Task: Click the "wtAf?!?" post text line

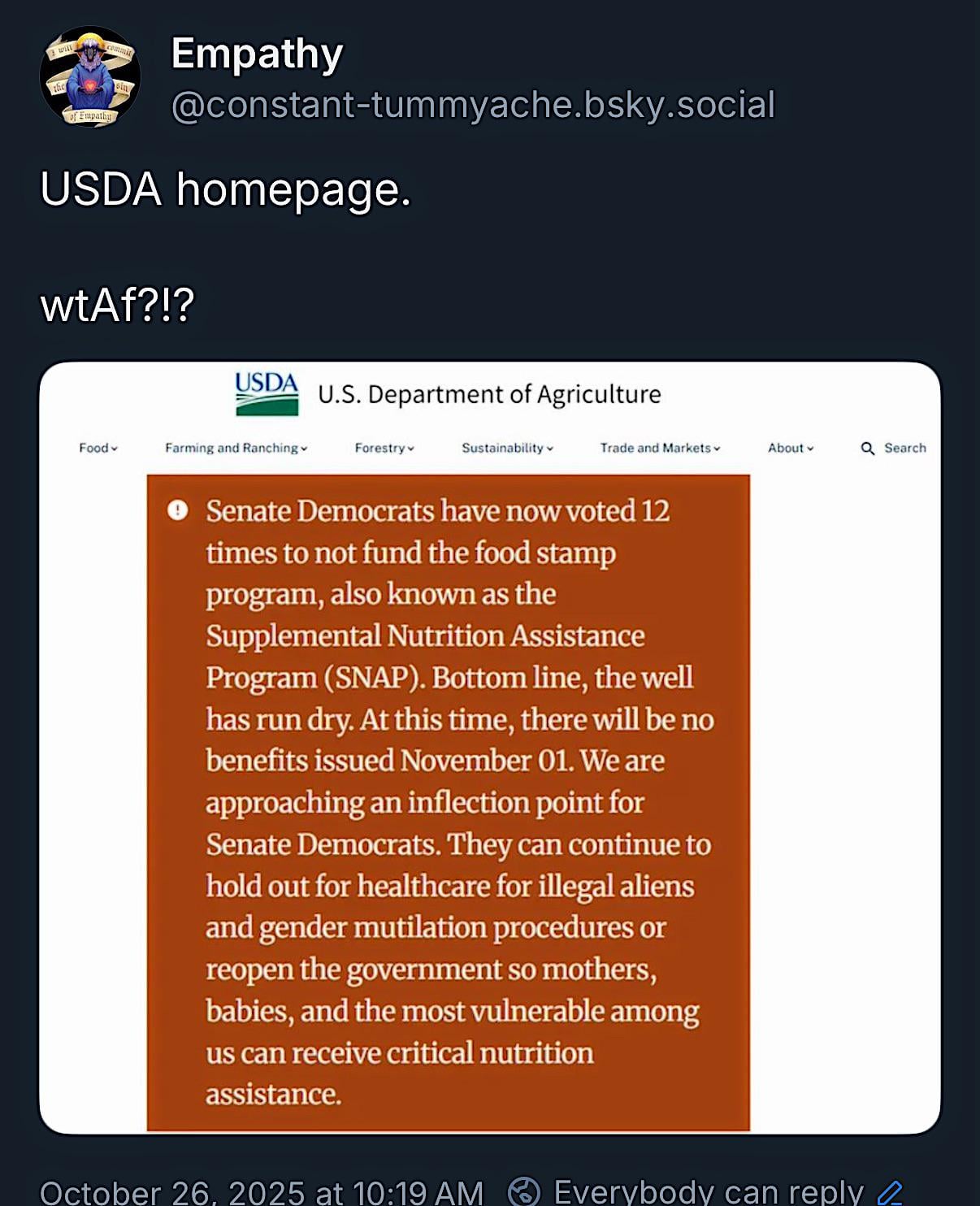Action: (117, 306)
